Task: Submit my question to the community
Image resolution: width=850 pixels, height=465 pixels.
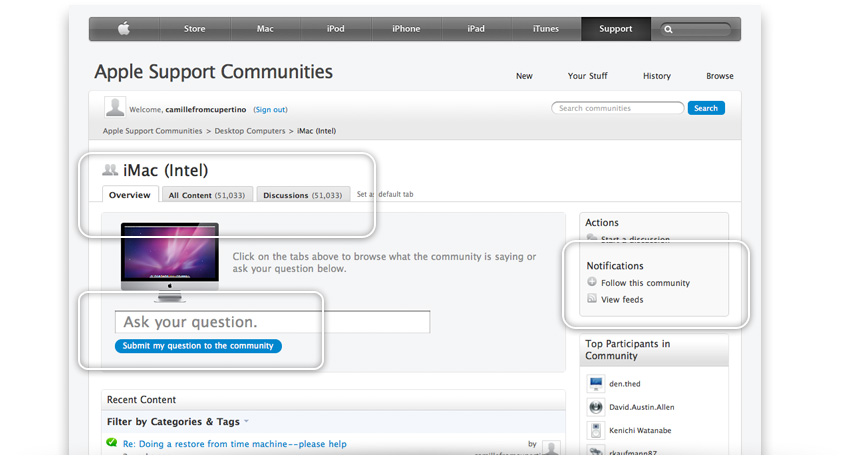Action: [x=198, y=346]
